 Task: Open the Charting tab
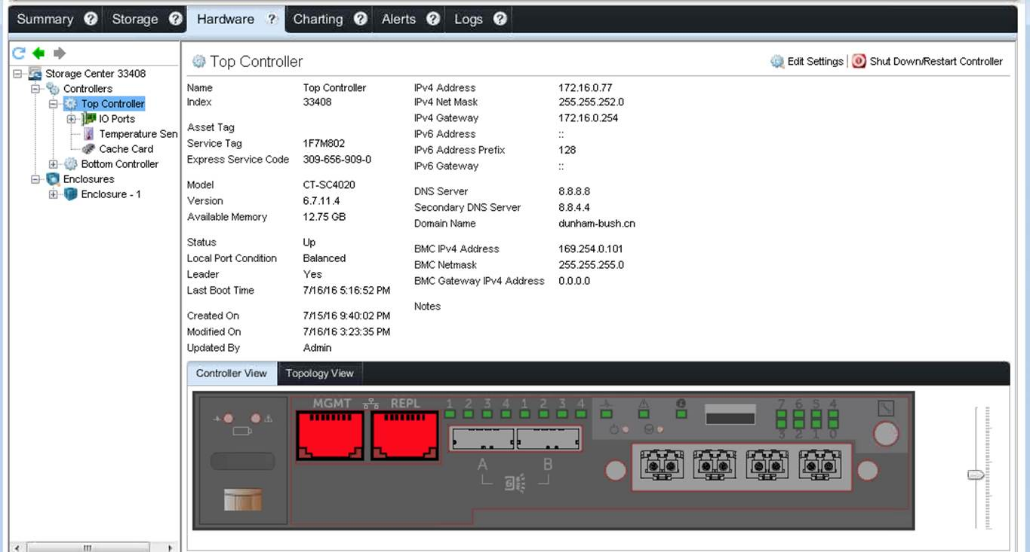318,19
